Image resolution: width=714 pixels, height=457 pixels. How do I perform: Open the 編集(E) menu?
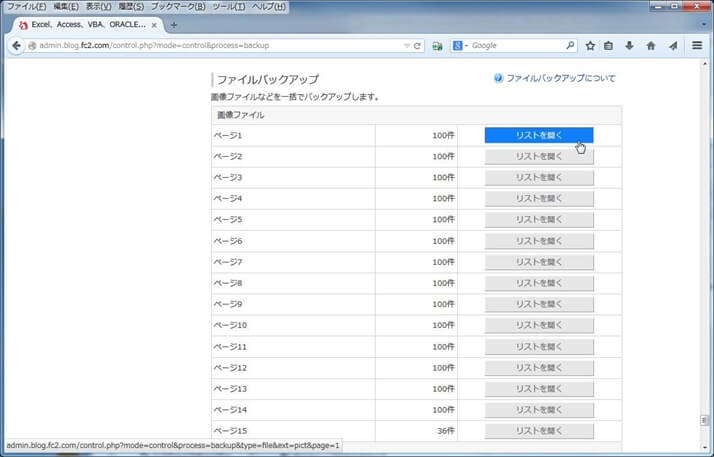click(66, 6)
